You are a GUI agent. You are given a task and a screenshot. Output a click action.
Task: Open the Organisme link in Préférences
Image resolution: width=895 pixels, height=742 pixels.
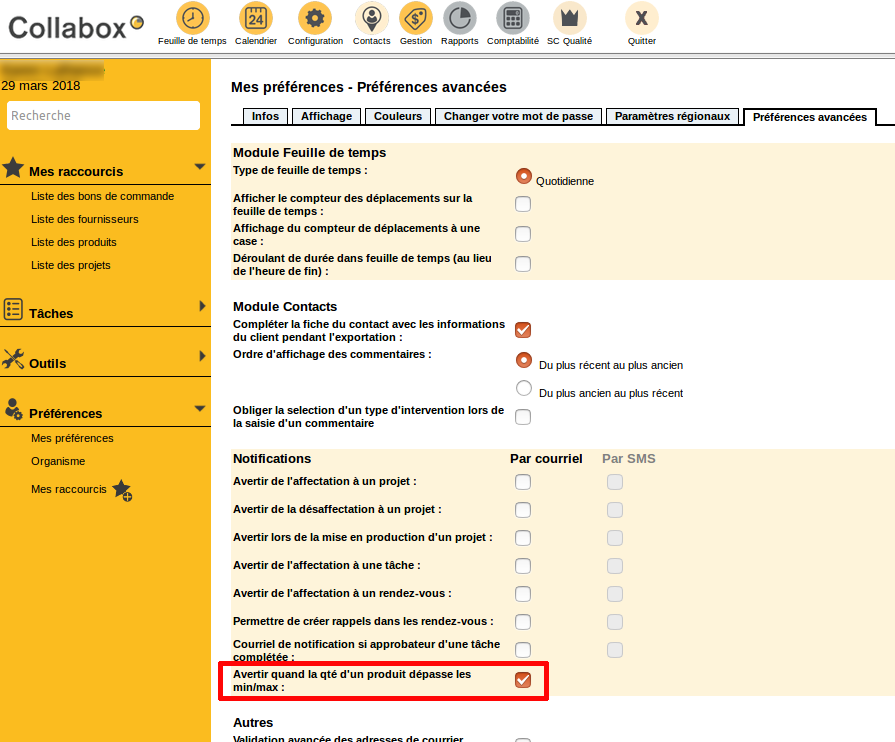58,461
